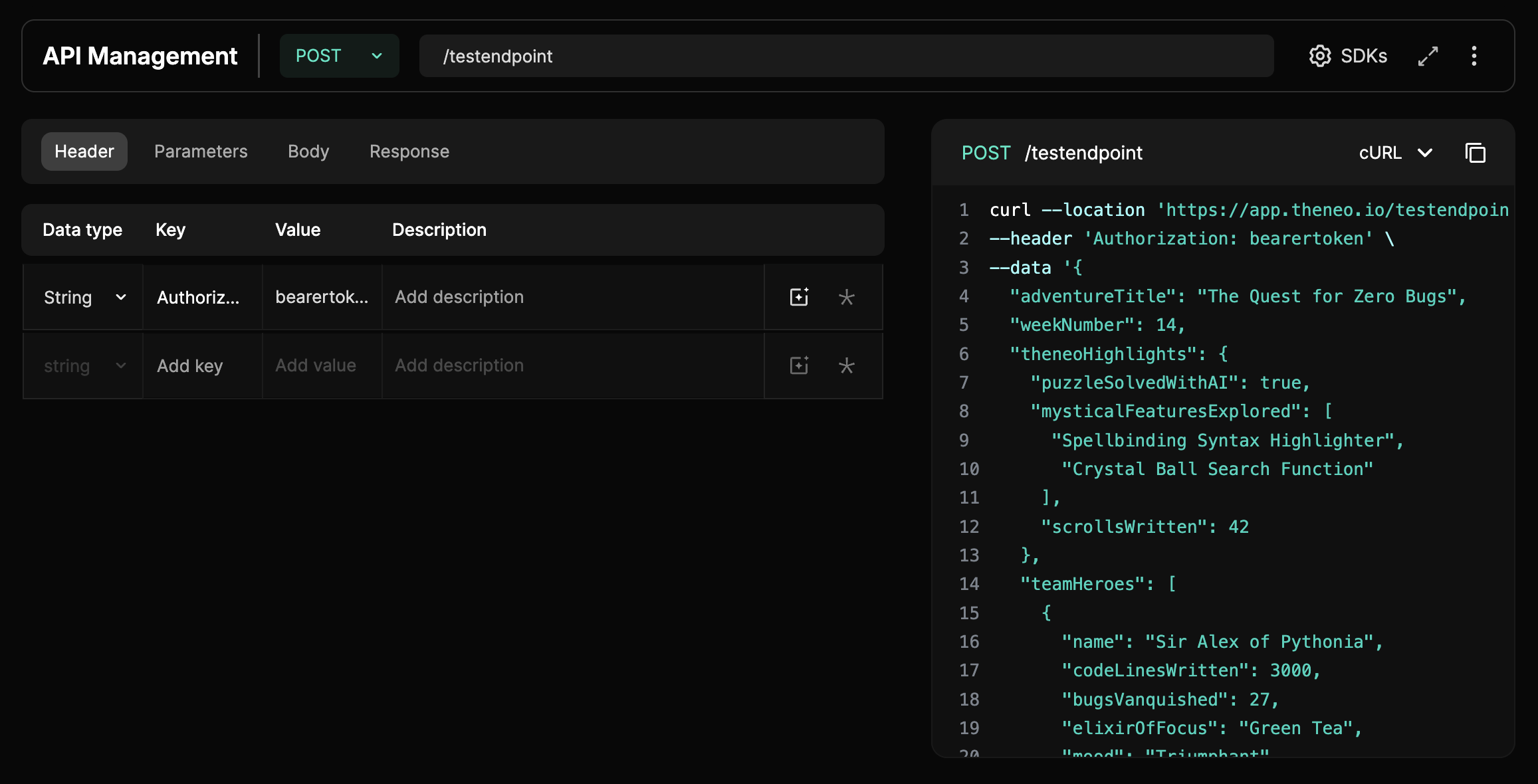Select the Description column header
Screen dimensions: 1538x784
pyautogui.click(x=439, y=230)
